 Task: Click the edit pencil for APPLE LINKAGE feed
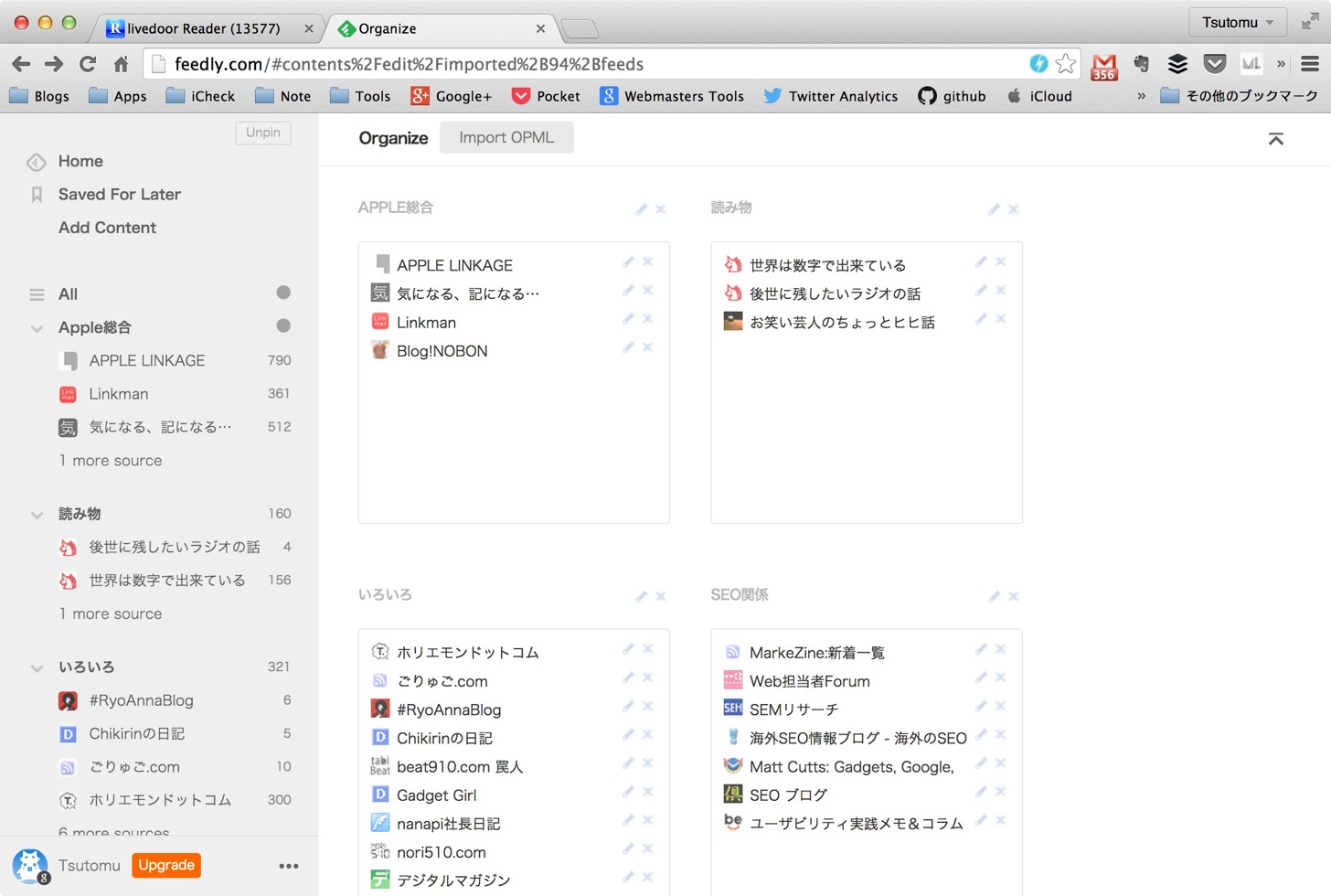pyautogui.click(x=628, y=262)
